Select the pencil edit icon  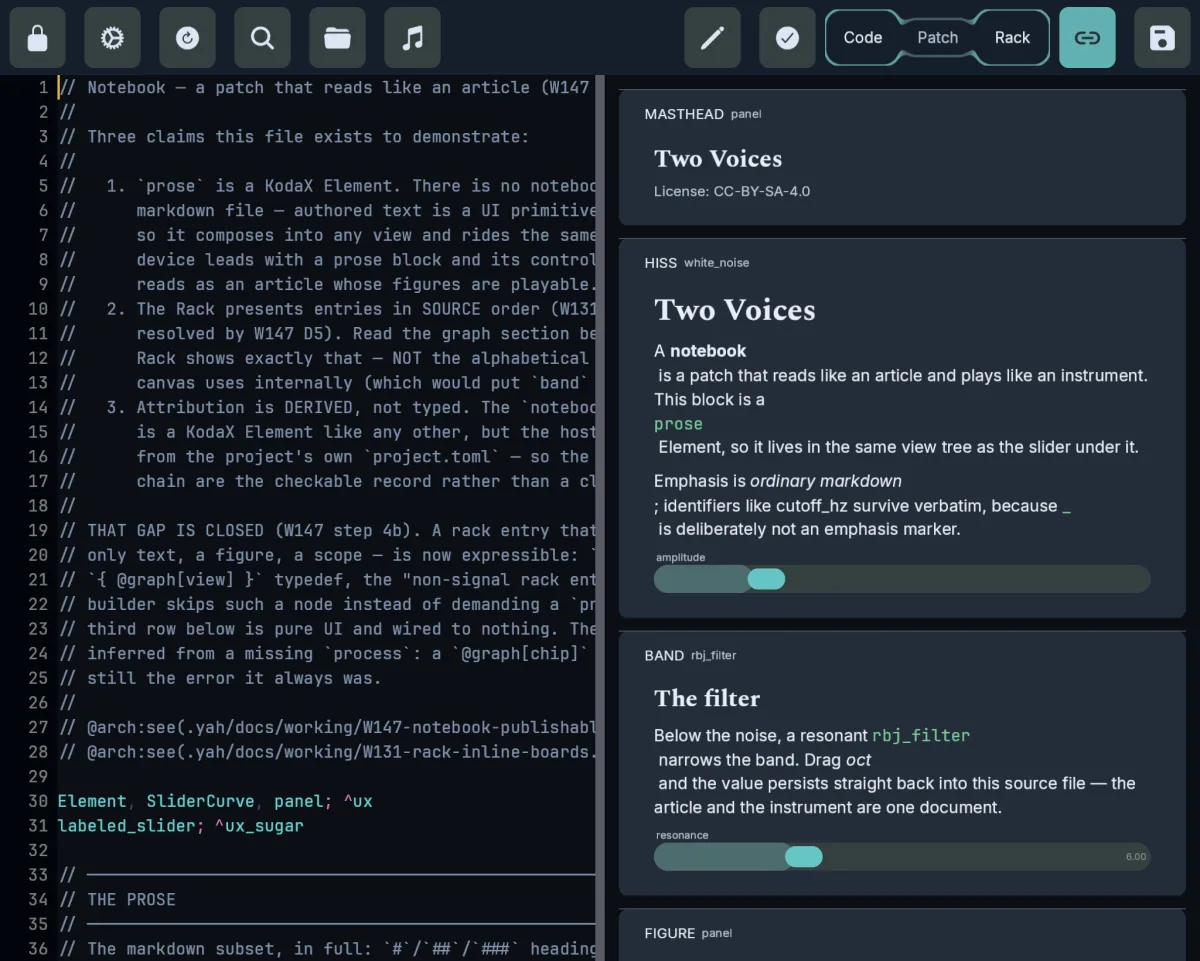pos(712,38)
